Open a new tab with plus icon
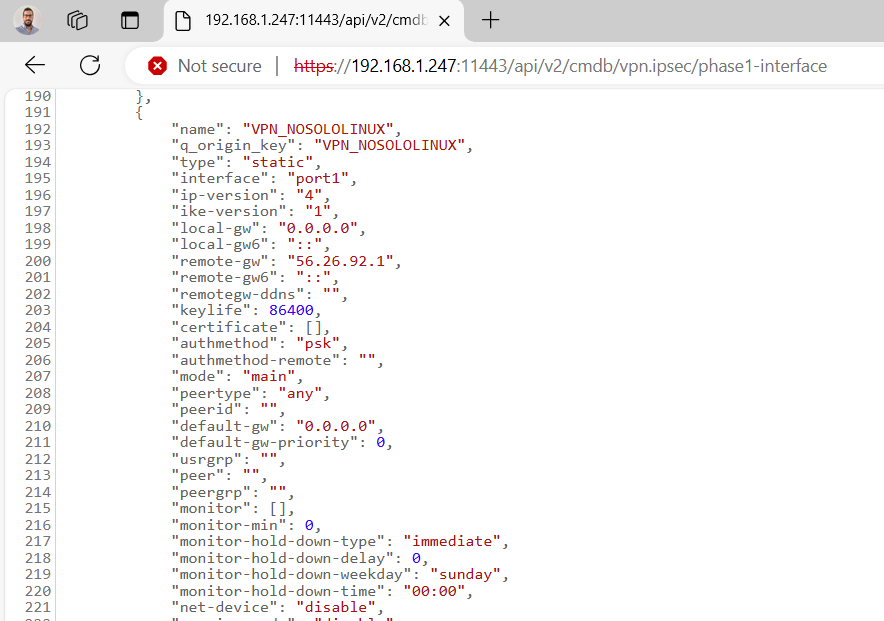Image resolution: width=884 pixels, height=621 pixels. [490, 20]
